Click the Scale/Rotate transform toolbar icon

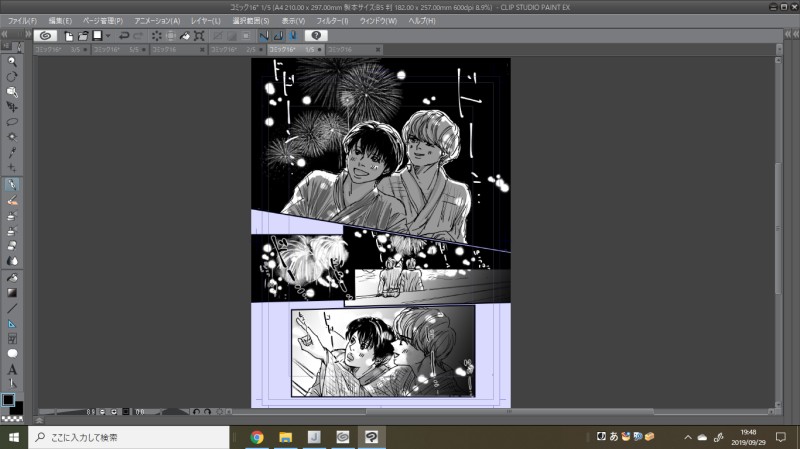tap(199, 36)
